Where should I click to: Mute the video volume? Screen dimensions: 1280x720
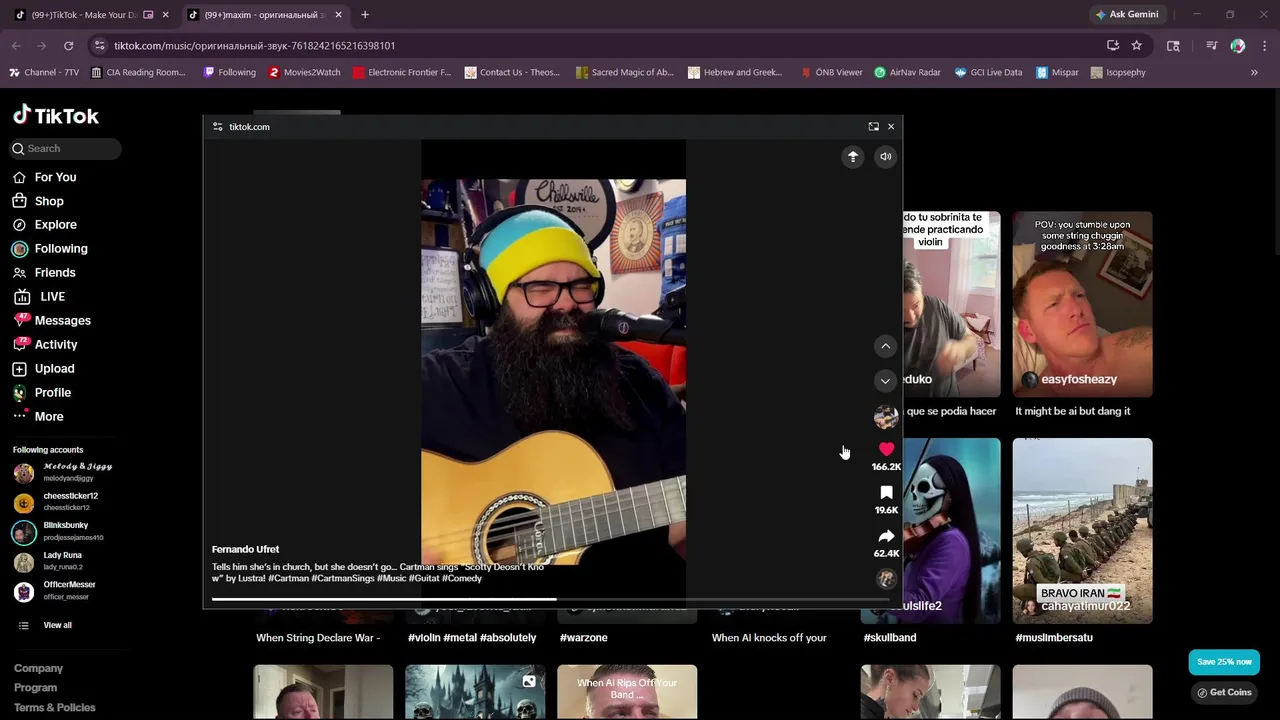885,156
